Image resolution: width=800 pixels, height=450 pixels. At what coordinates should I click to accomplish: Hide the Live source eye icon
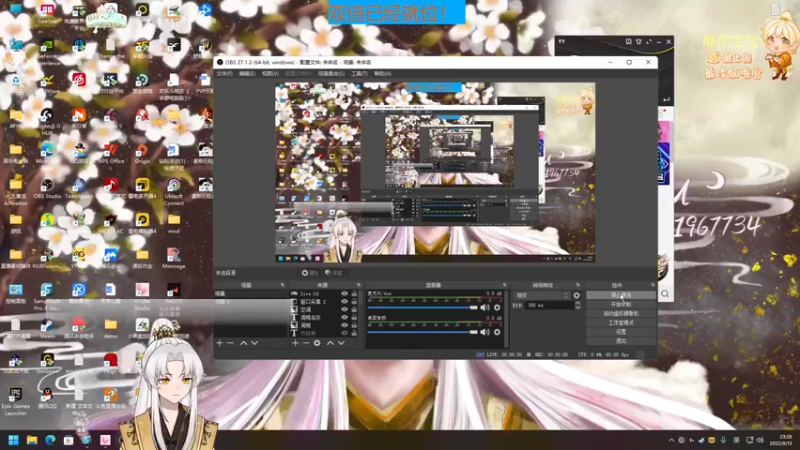[x=344, y=294]
